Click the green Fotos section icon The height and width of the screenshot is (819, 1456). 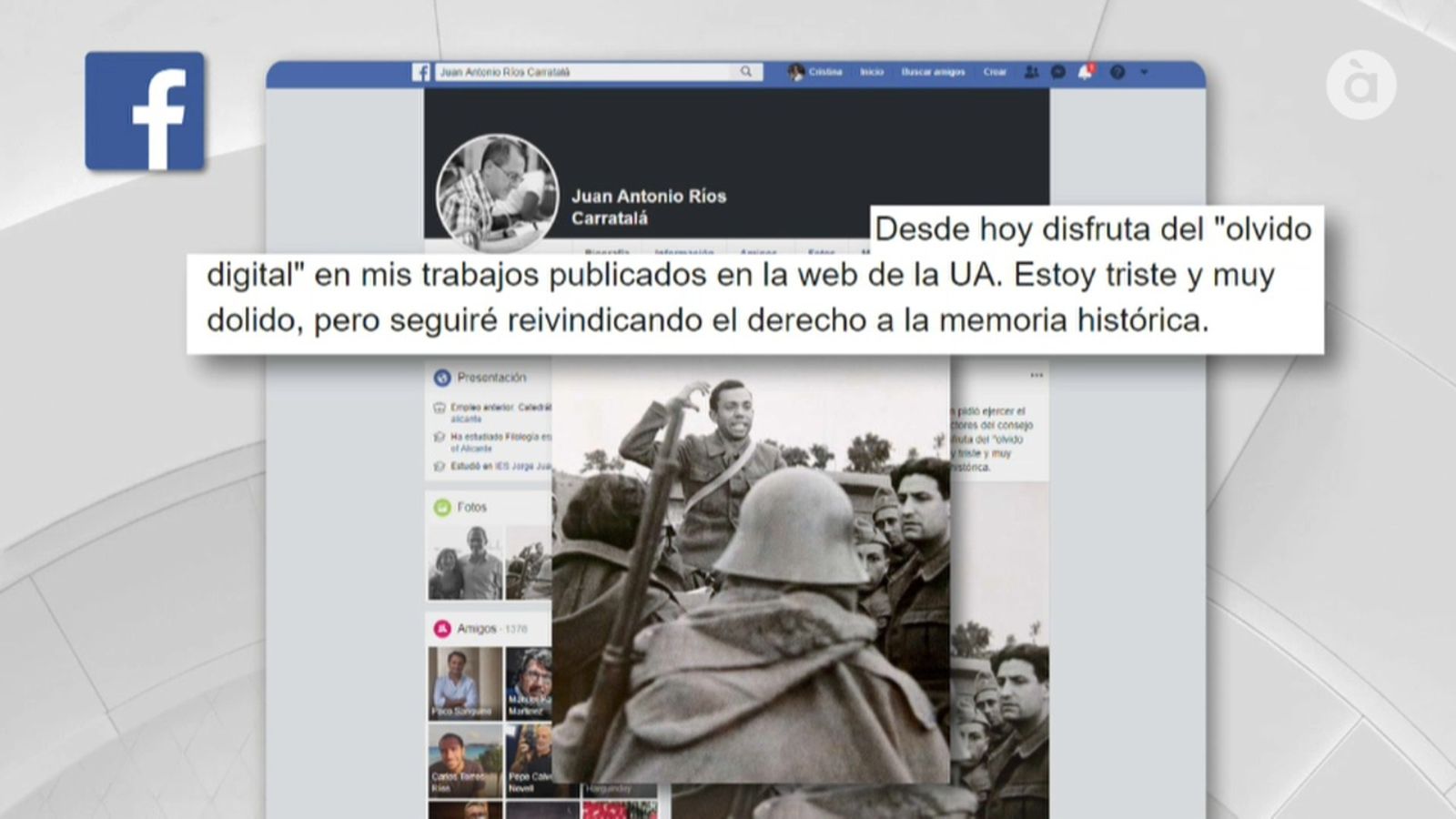tap(442, 507)
